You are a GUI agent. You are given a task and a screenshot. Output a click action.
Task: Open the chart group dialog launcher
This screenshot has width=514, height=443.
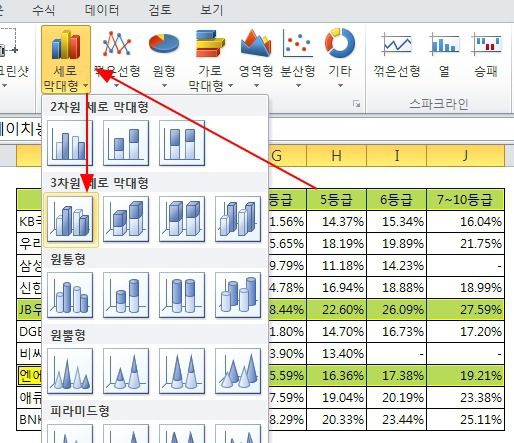[x=356, y=104]
